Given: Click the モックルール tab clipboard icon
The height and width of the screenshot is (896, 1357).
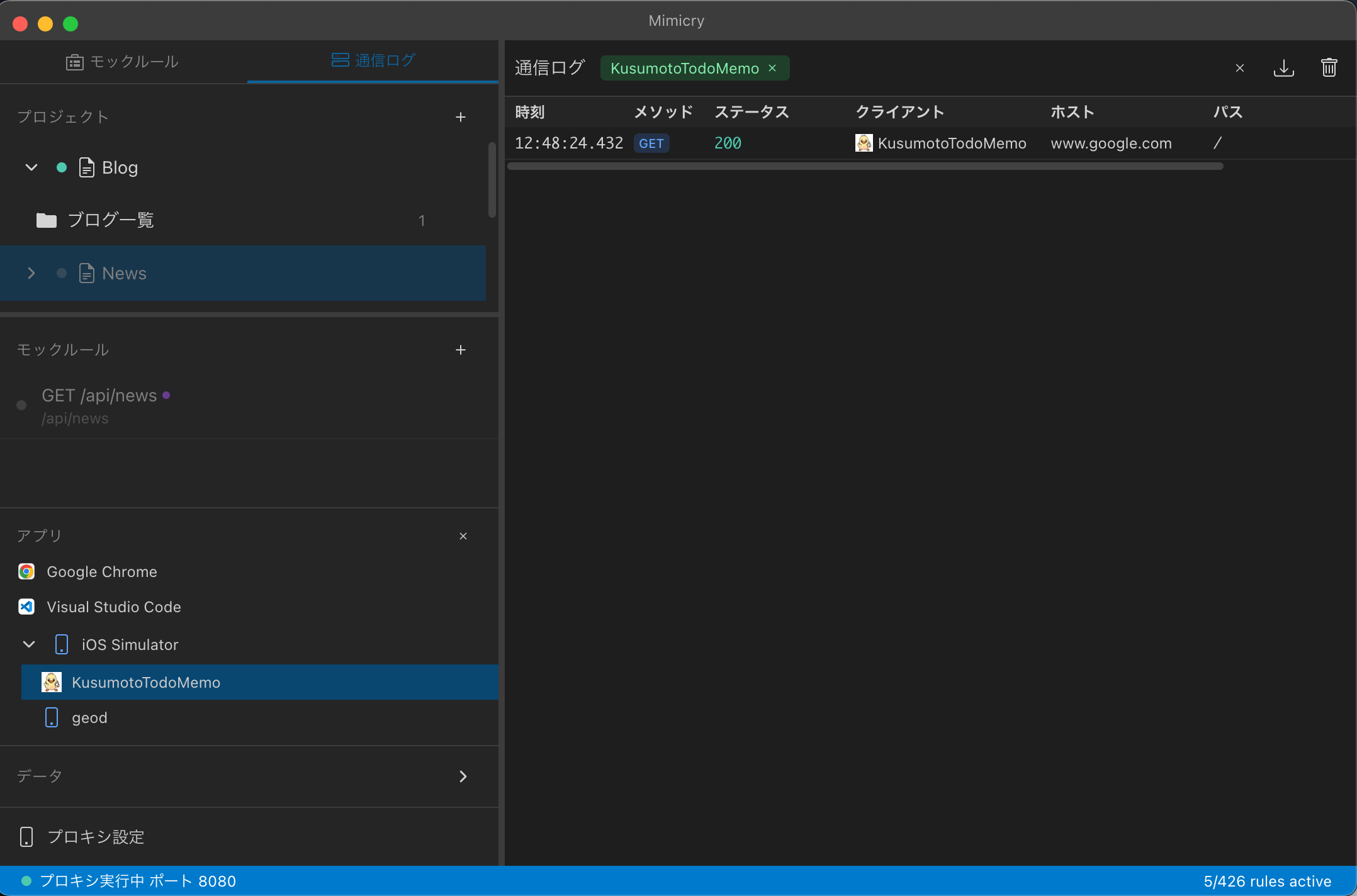Looking at the screenshot, I should tap(75, 62).
